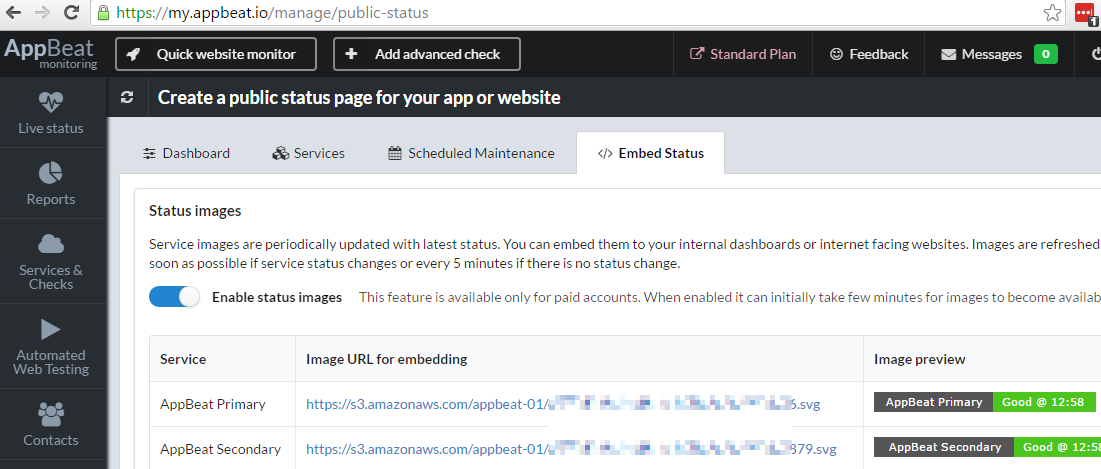Open Reports pie chart icon

[51, 173]
